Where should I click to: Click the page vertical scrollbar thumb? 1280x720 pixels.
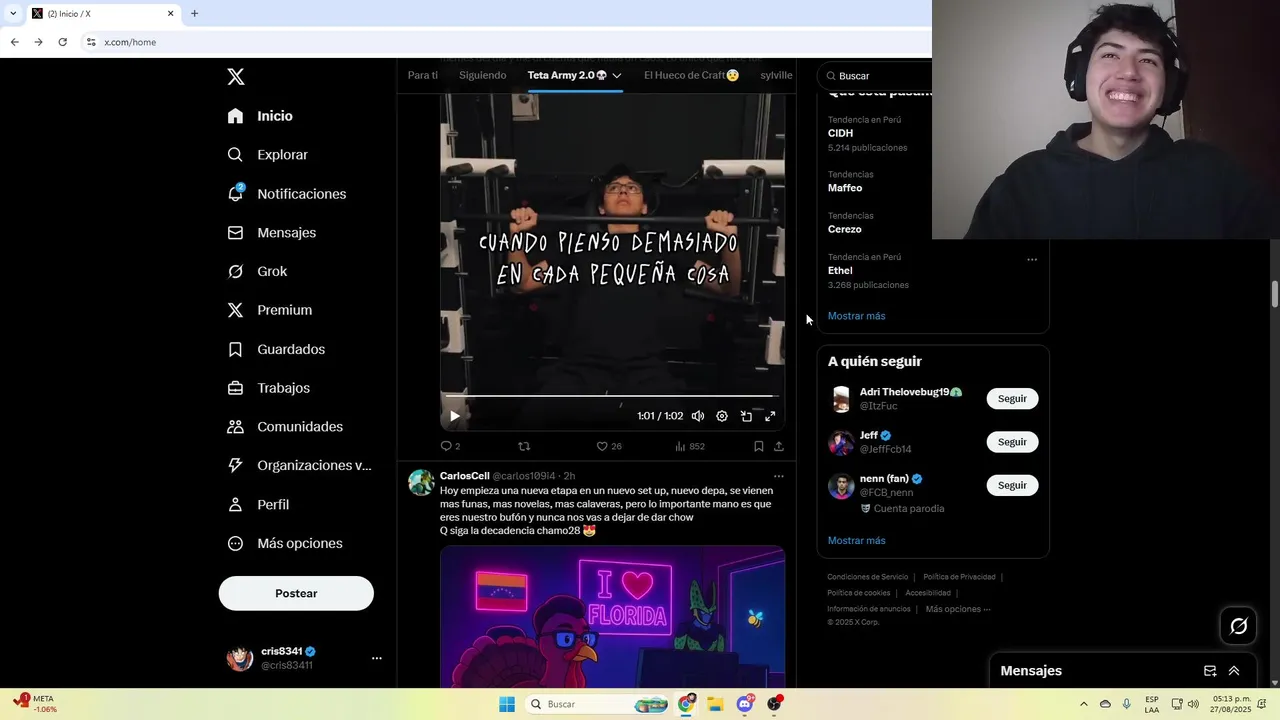pos(1275,295)
